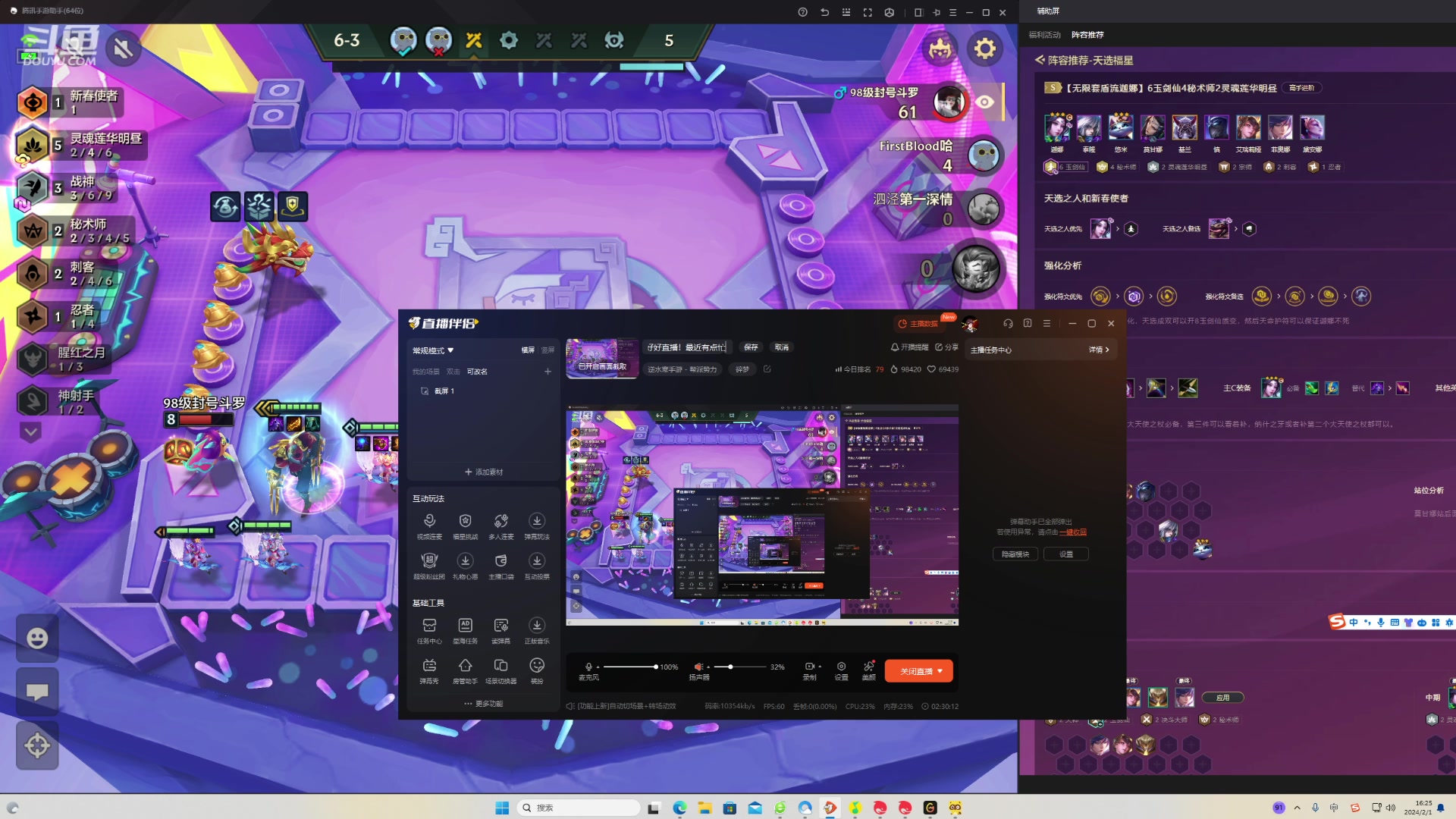
Task: Click the 正版音乐 icon
Action: [537, 625]
